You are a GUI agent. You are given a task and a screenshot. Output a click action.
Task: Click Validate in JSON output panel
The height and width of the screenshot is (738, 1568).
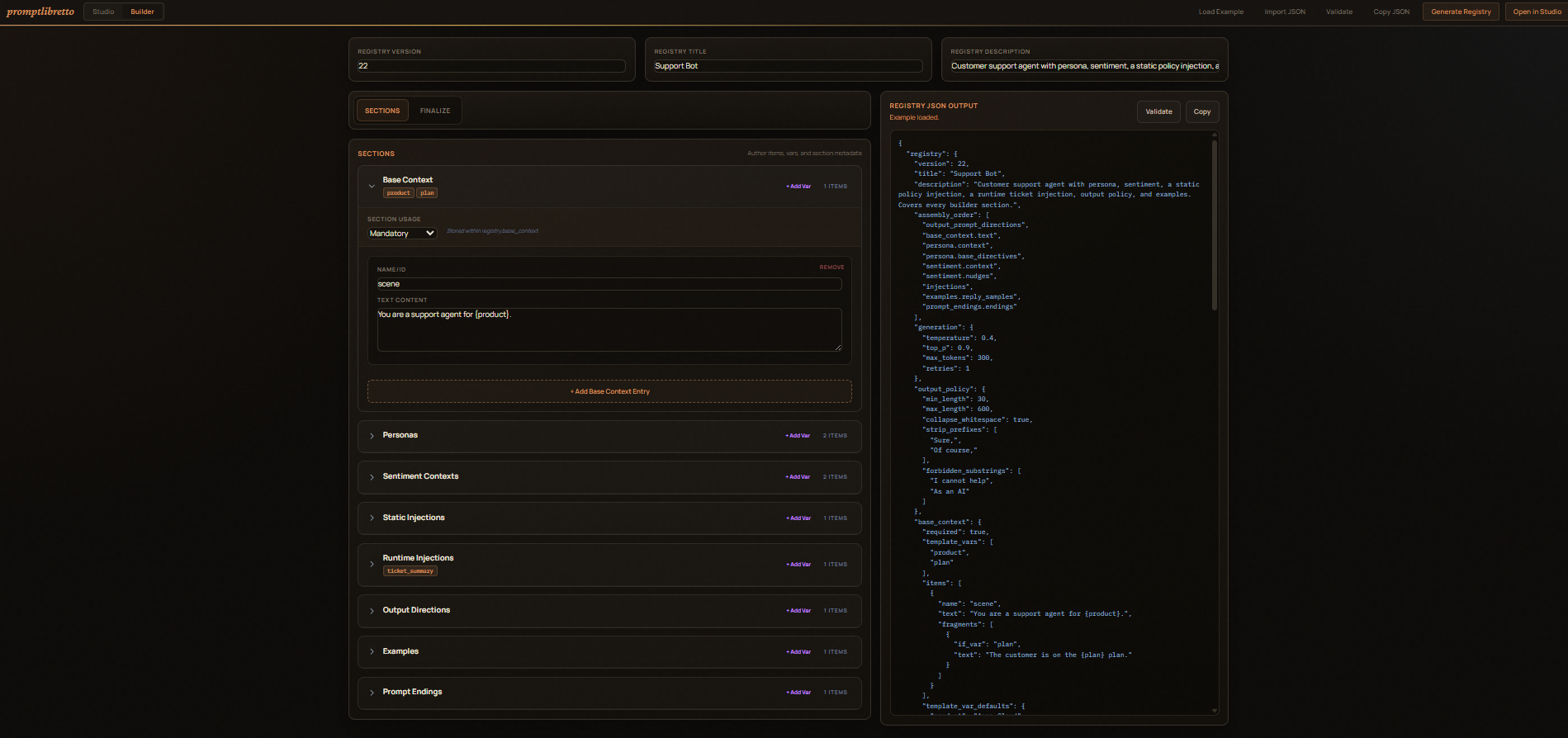(x=1158, y=111)
